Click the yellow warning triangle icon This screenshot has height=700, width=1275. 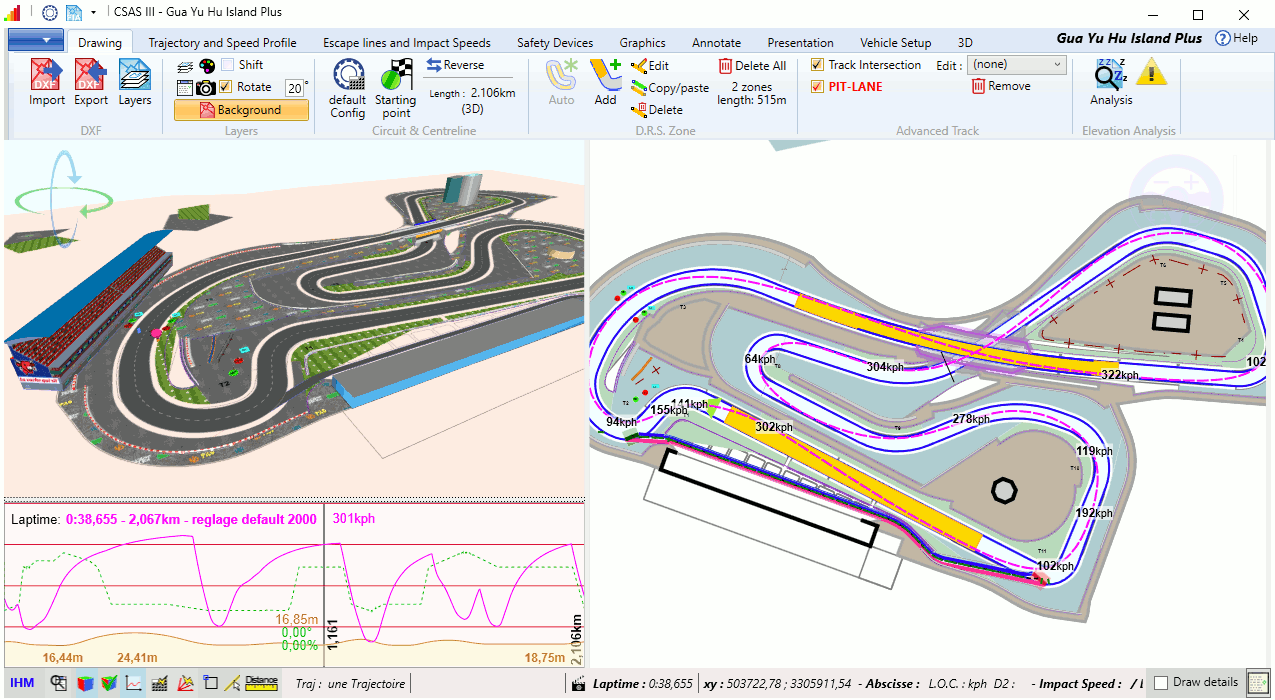click(1151, 72)
